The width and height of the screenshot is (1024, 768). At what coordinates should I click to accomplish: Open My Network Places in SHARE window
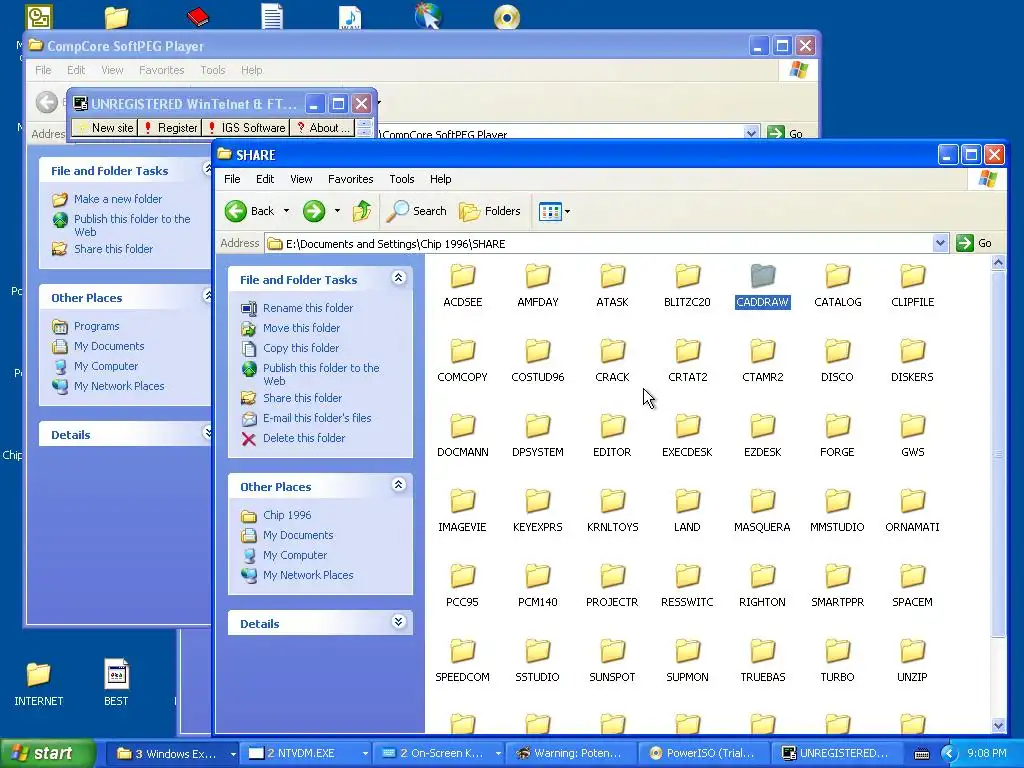308,575
